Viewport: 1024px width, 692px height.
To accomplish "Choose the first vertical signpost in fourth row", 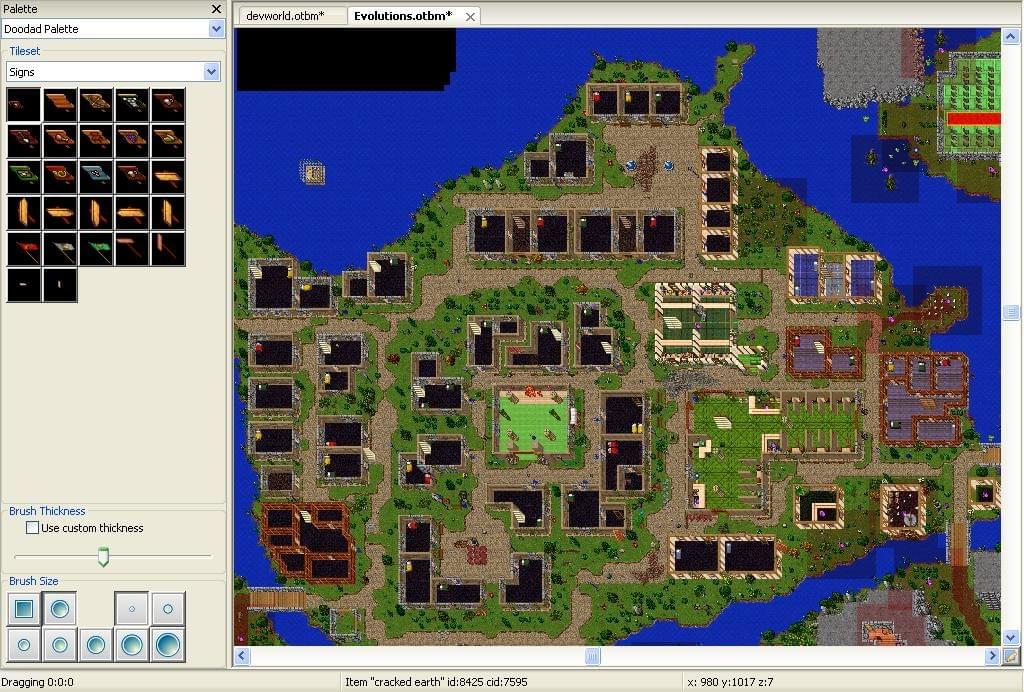I will [x=24, y=213].
